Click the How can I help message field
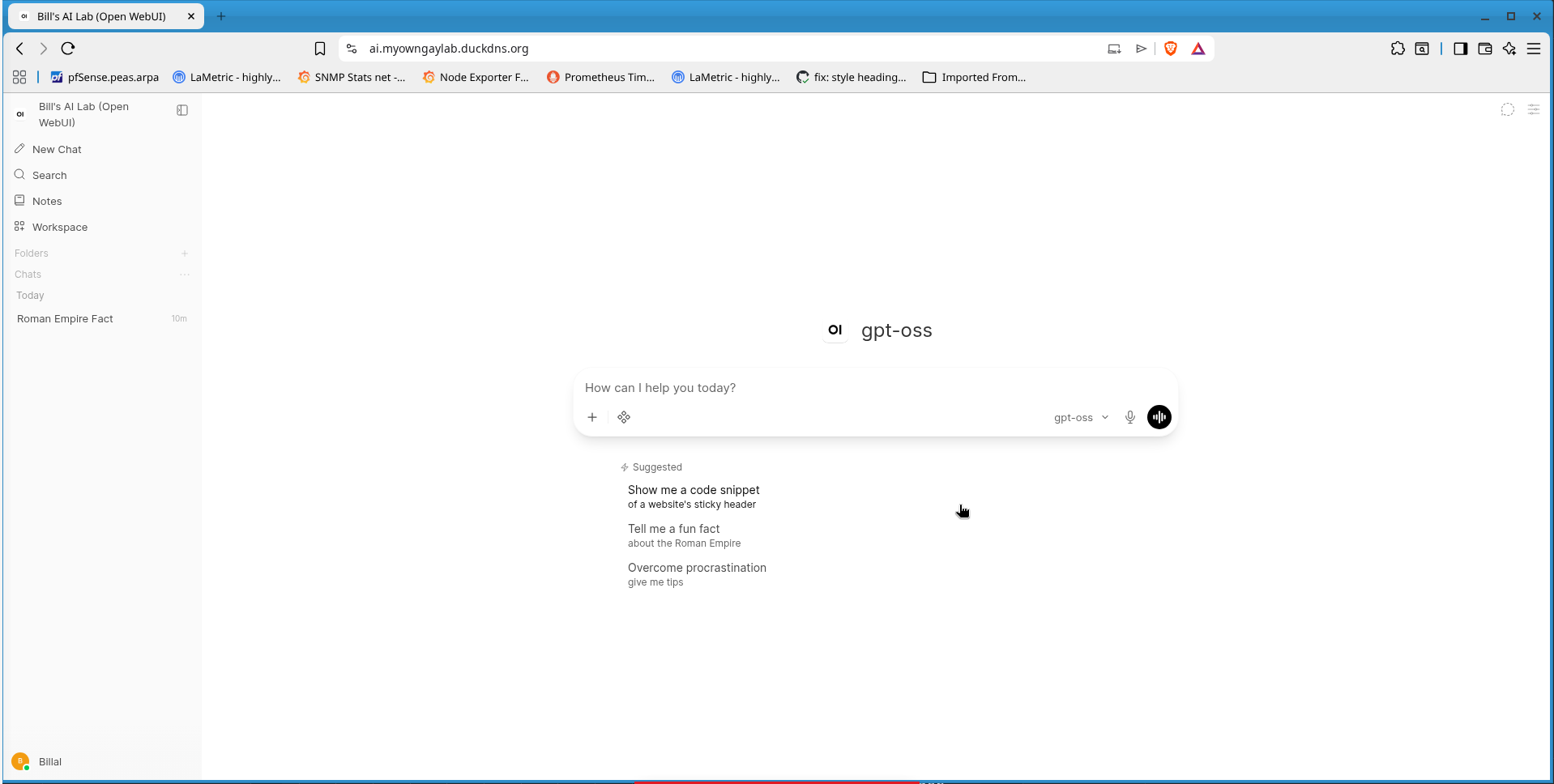The image size is (1554, 784). click(875, 388)
